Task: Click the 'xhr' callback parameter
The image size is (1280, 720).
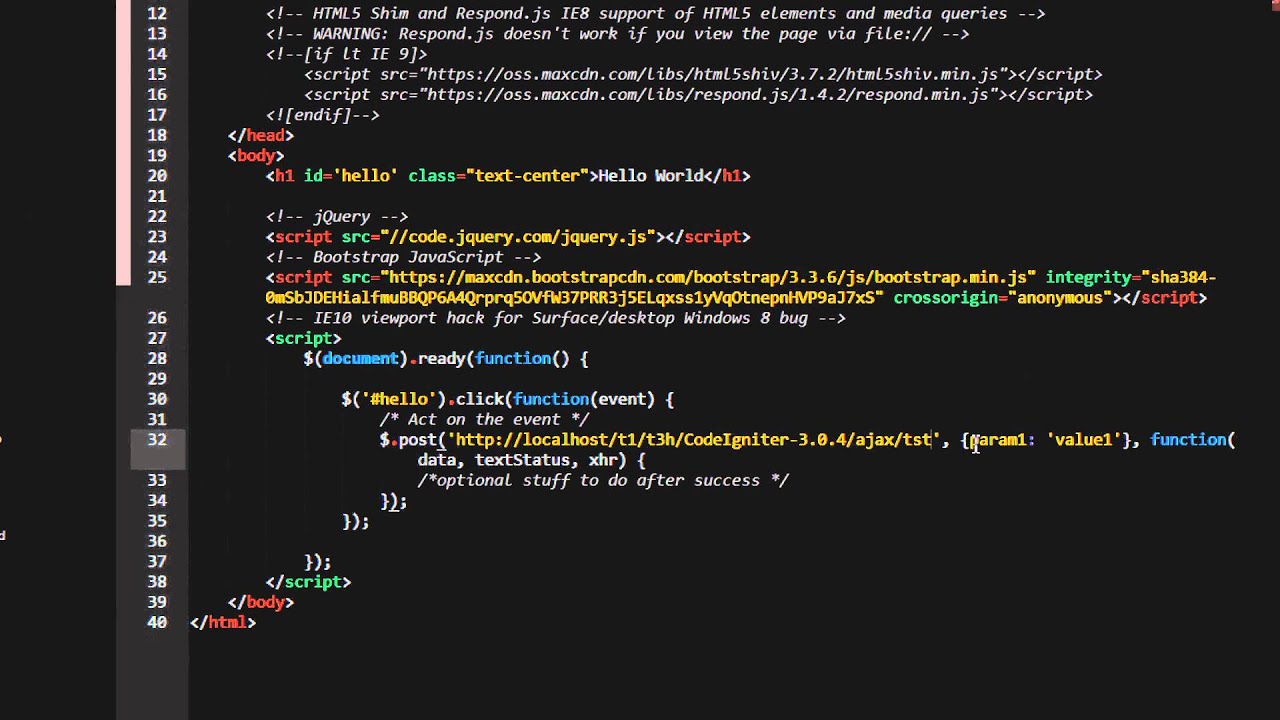Action: pyautogui.click(x=603, y=460)
